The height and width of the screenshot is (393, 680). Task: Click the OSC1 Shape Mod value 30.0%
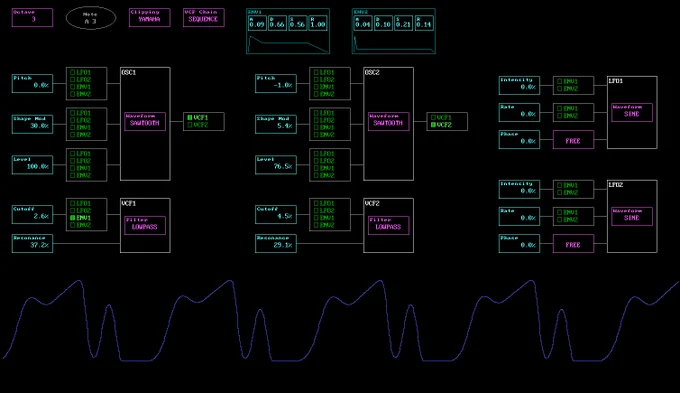click(x=33, y=124)
